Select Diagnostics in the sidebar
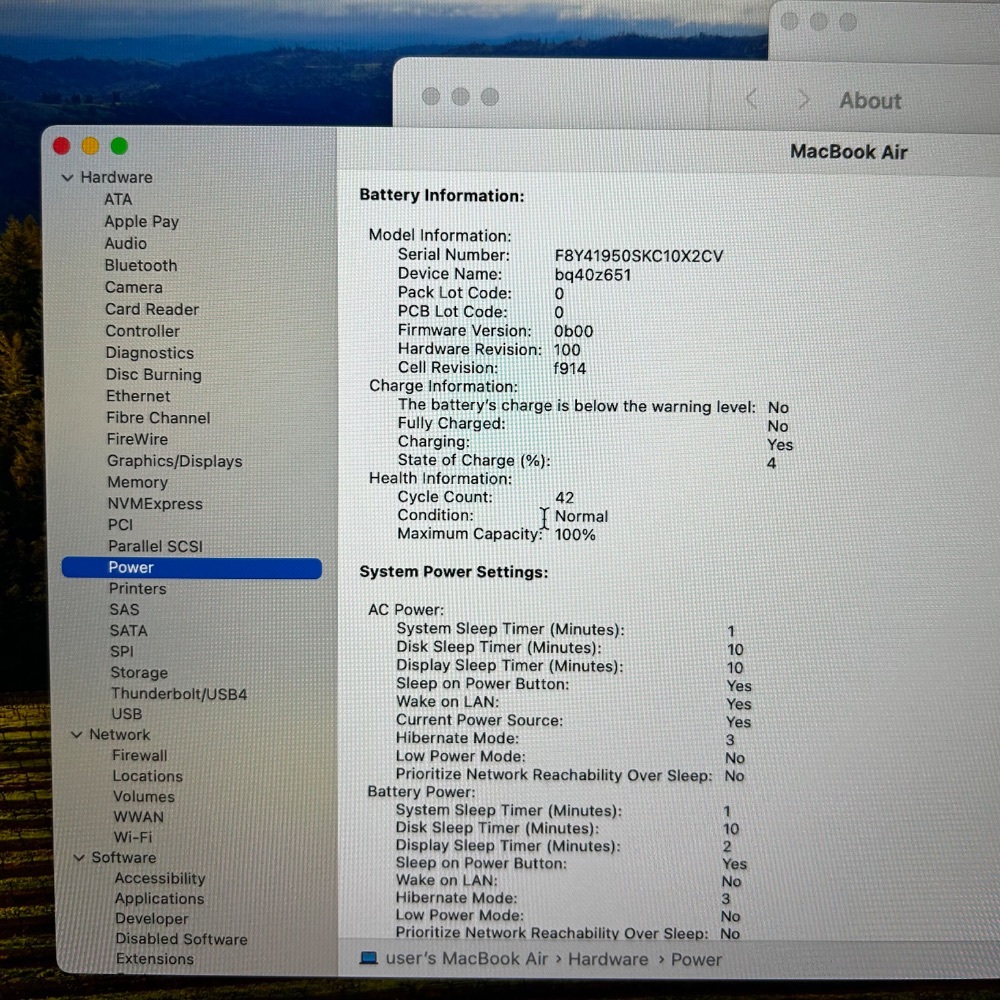This screenshot has width=1000, height=1000. [x=150, y=353]
